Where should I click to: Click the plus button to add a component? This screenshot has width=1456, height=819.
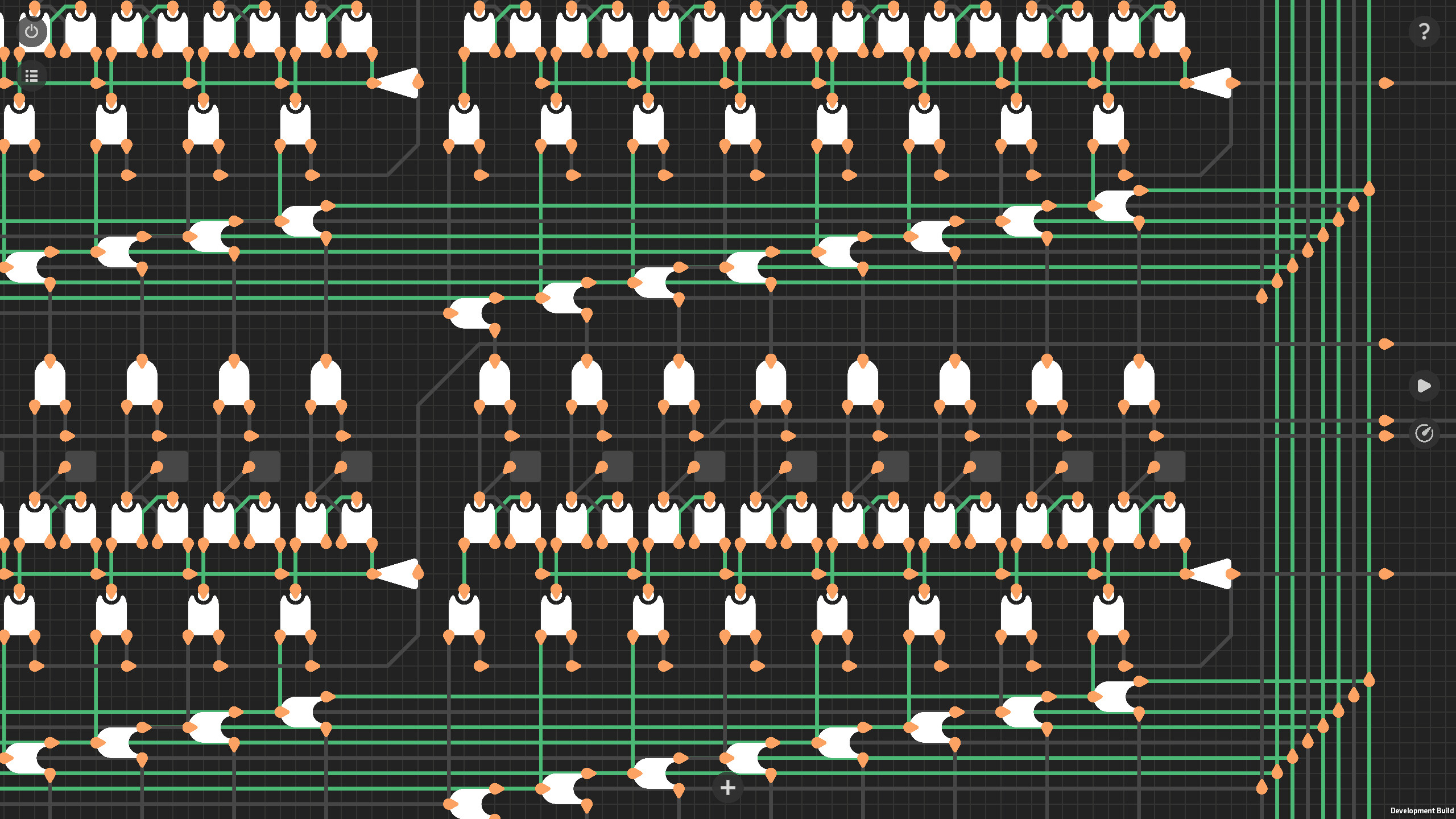[x=728, y=788]
